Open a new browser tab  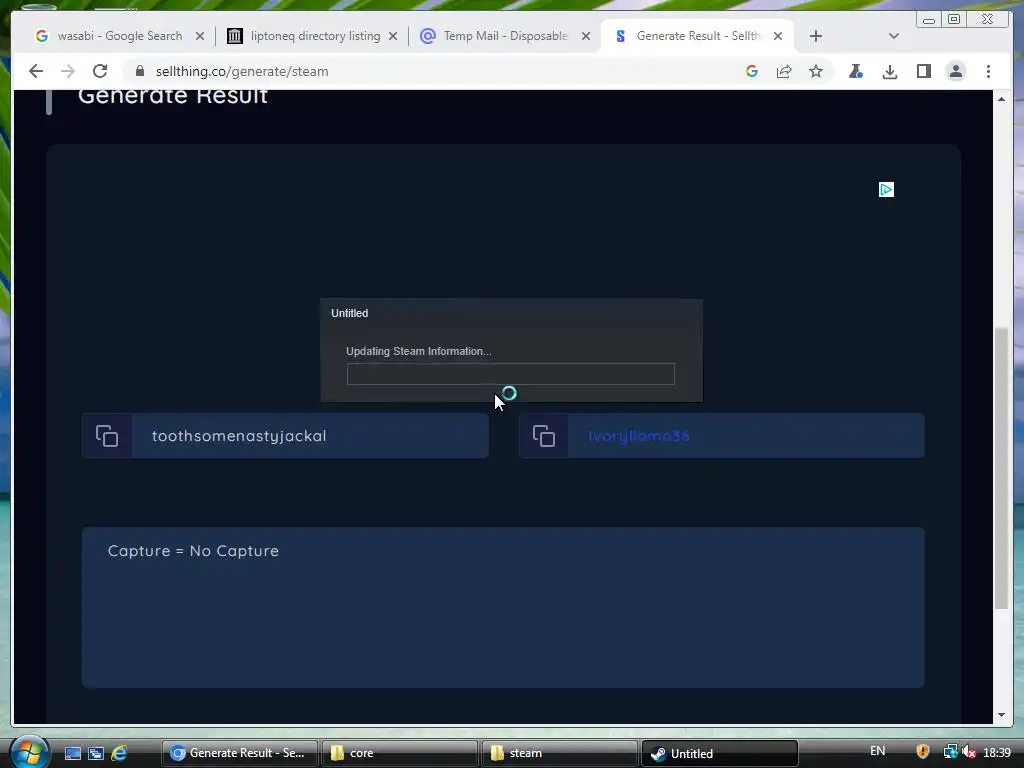[x=816, y=36]
